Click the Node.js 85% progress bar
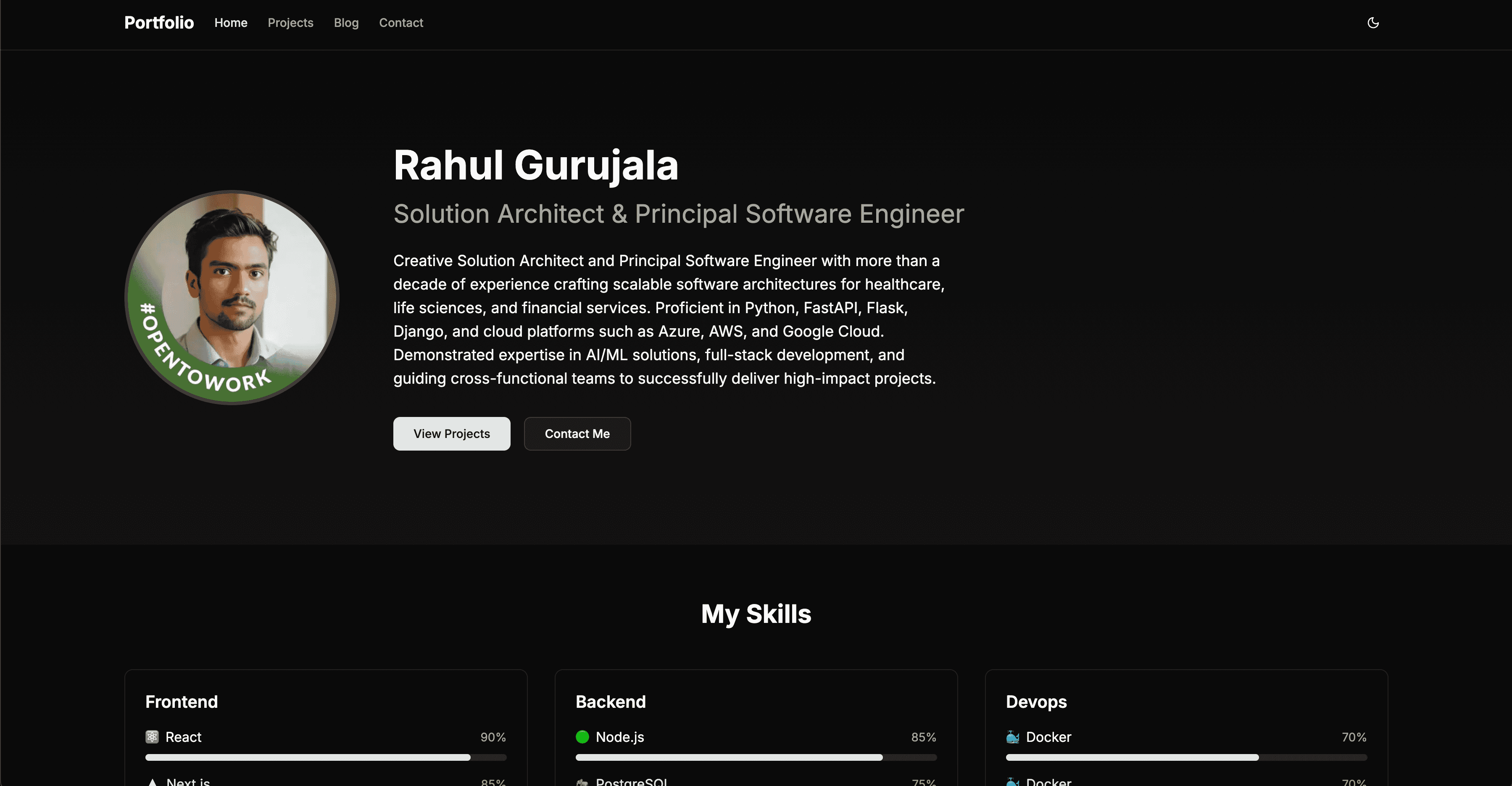Screen dimensions: 1512x786 click(x=756, y=757)
